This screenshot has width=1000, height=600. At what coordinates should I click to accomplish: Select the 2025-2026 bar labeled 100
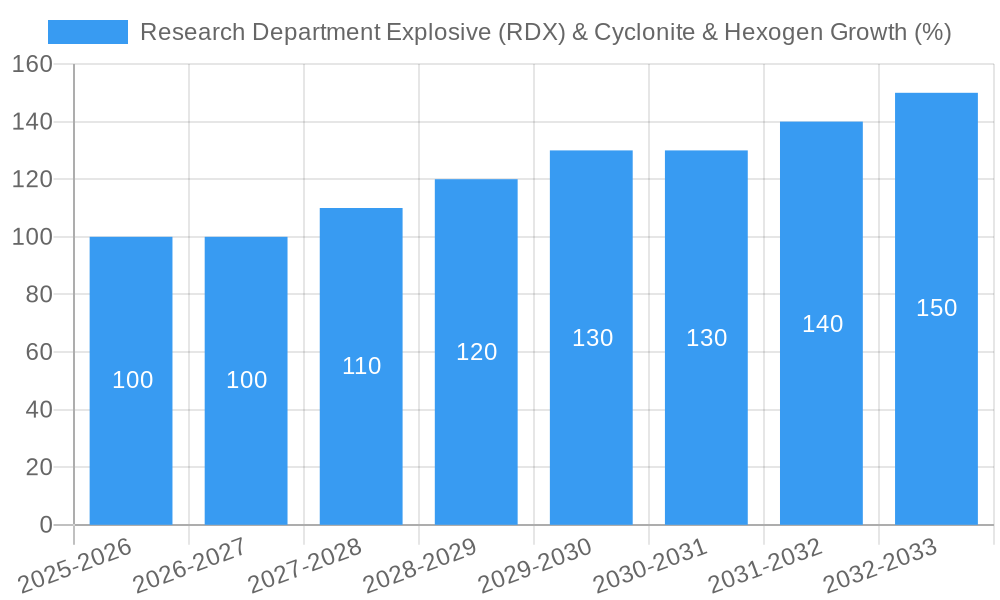pyautogui.click(x=131, y=381)
